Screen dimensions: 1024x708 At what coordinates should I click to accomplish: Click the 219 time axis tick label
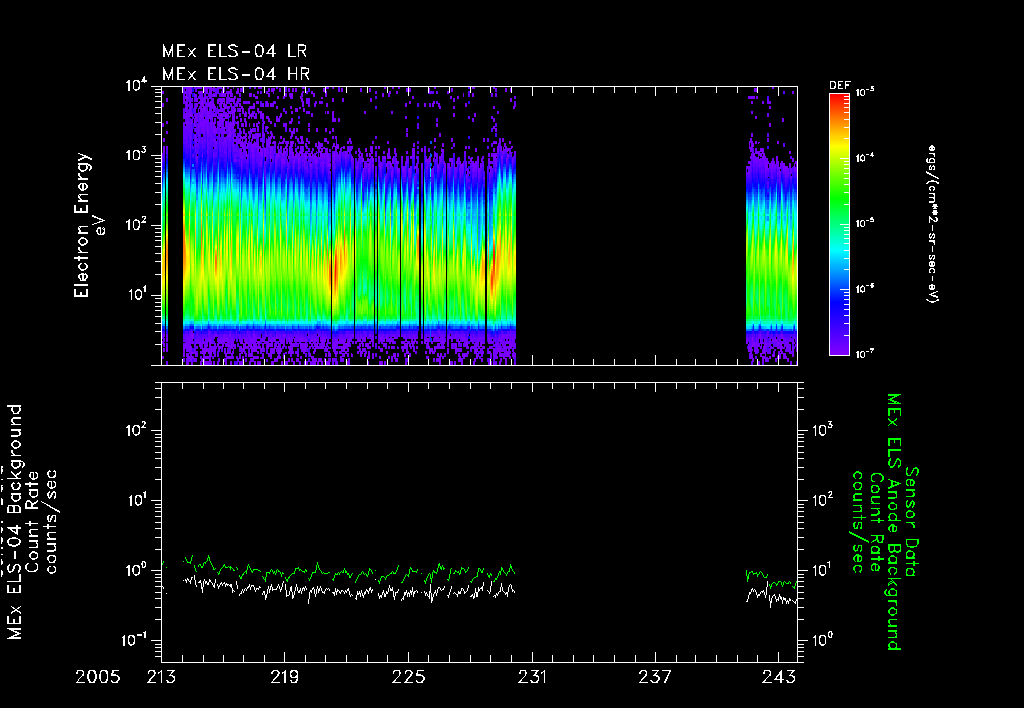(x=285, y=677)
